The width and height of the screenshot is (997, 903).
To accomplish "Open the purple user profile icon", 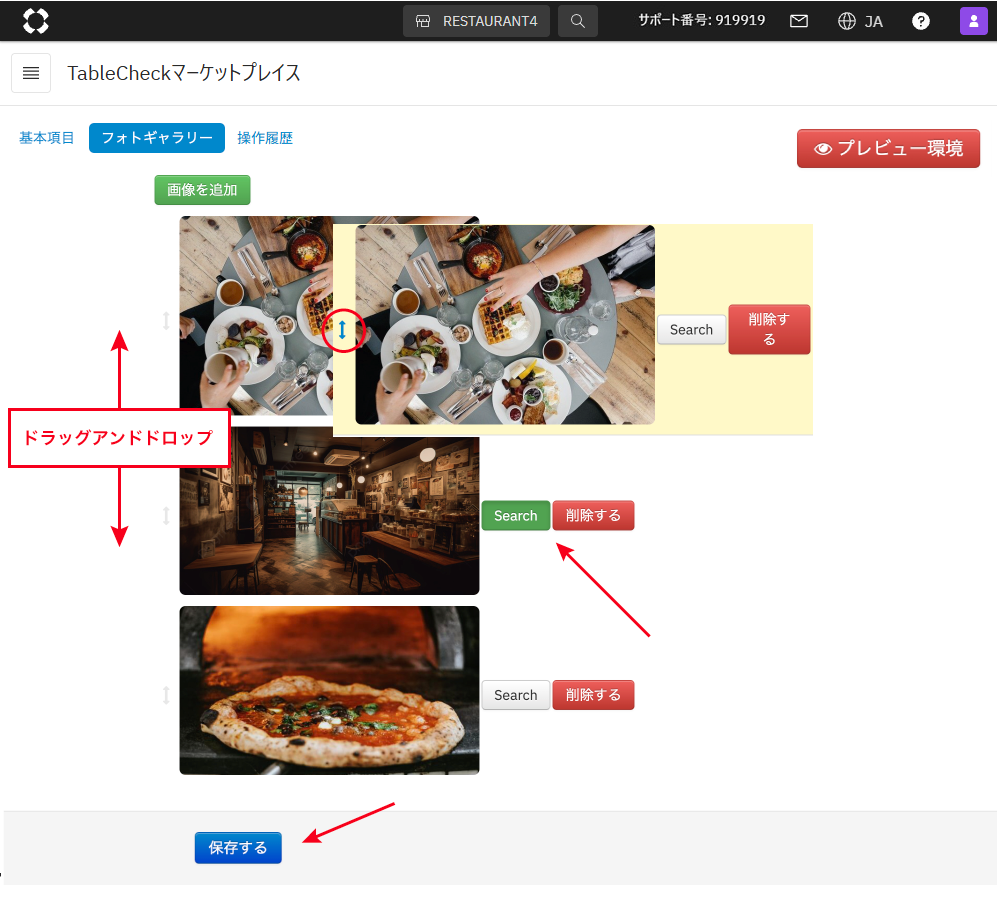I will click(973, 21).
